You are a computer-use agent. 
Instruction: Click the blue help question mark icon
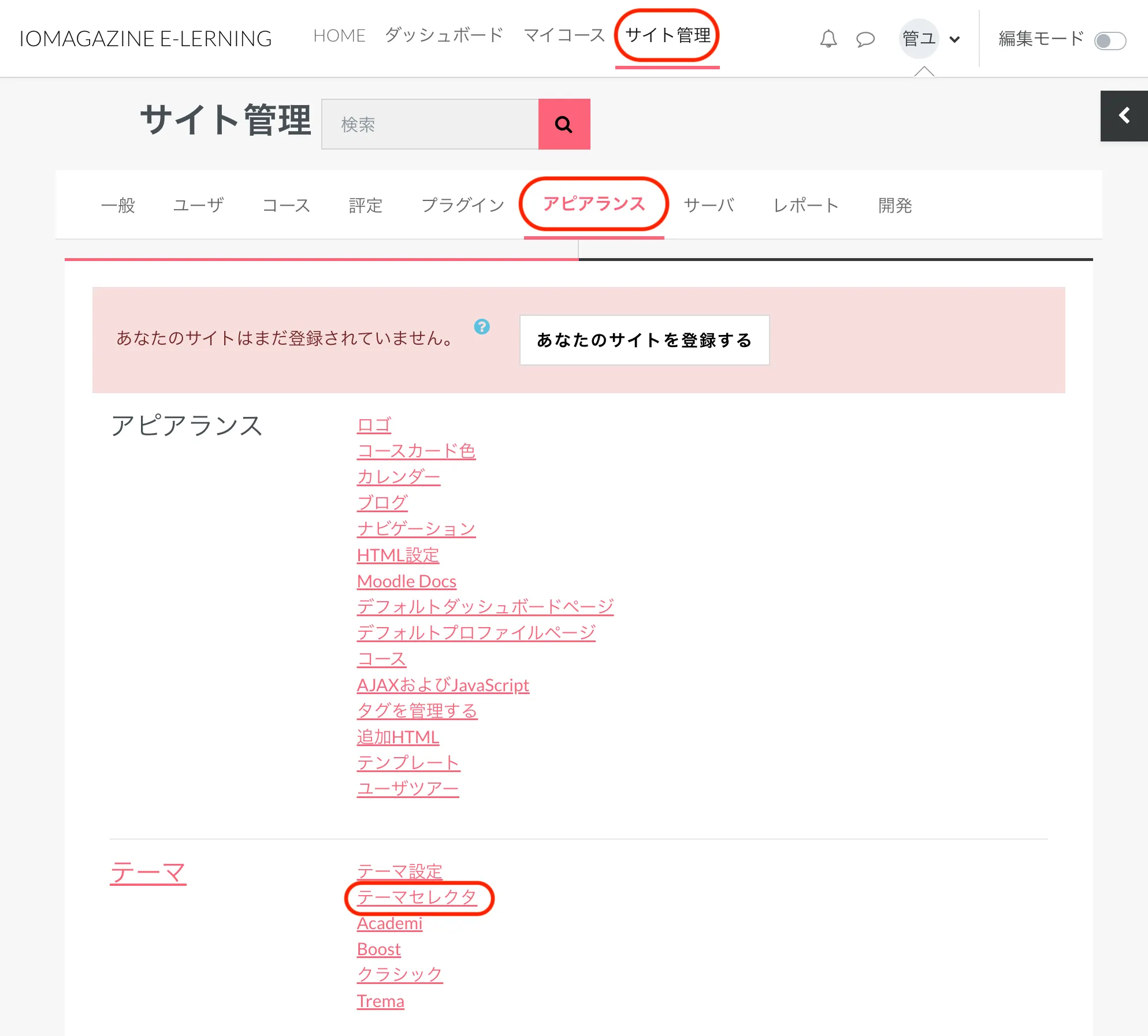click(482, 327)
